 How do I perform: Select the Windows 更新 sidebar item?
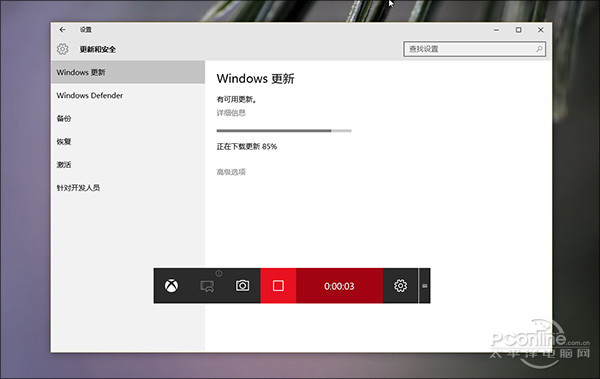click(x=128, y=72)
